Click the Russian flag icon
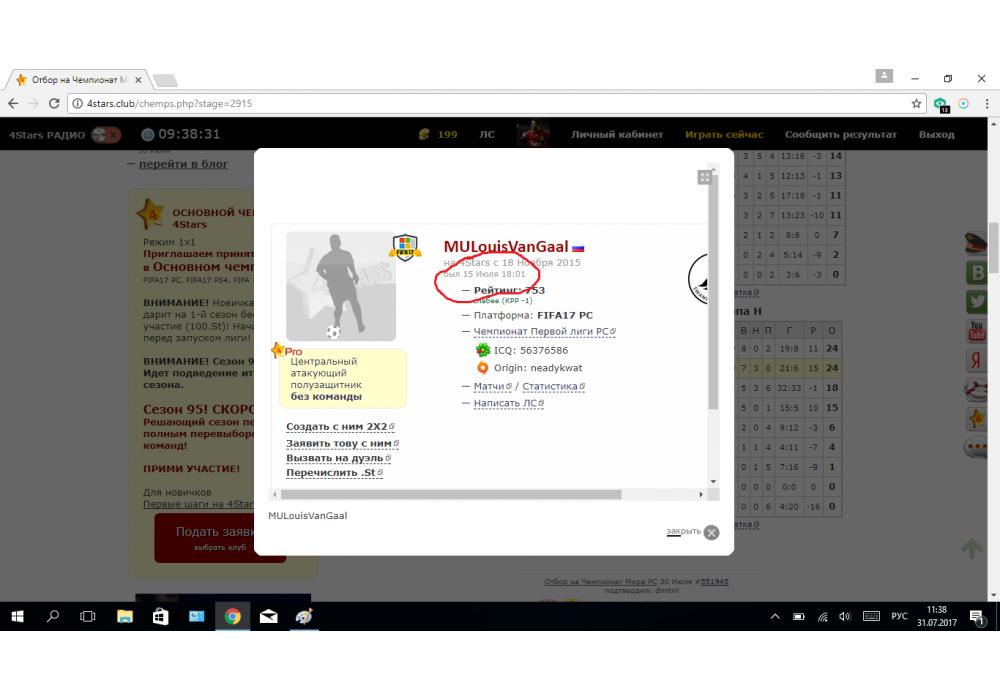 578,248
